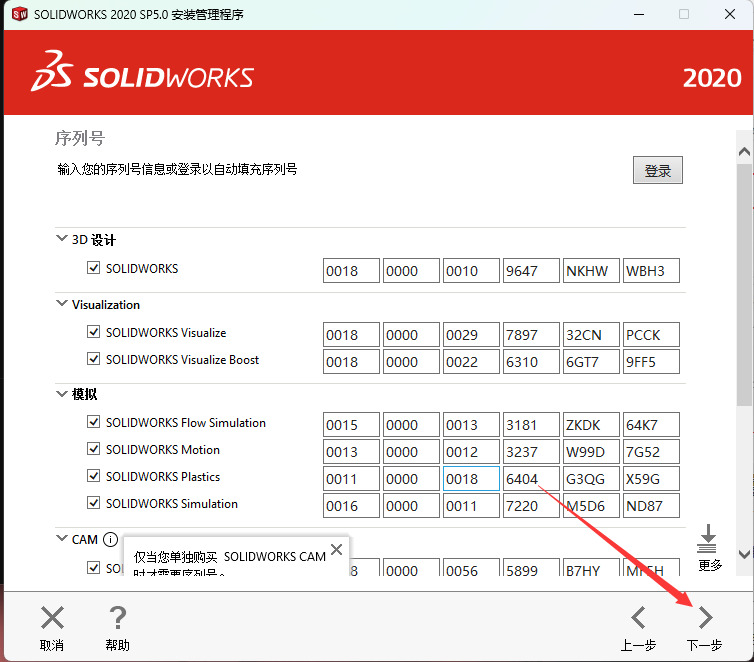The height and width of the screenshot is (662, 754).
Task: Click Simulation serial field containing 7220
Action: pos(531,505)
